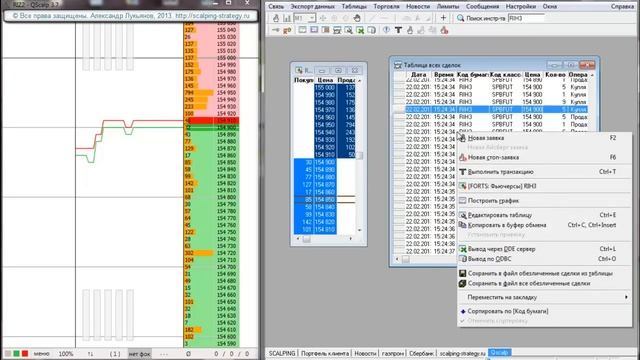
Task: Switch to Qscalp tab
Action: coord(499,353)
